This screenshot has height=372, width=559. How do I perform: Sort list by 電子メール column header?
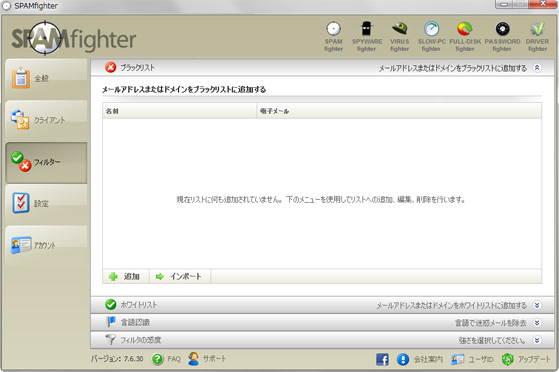[399, 111]
